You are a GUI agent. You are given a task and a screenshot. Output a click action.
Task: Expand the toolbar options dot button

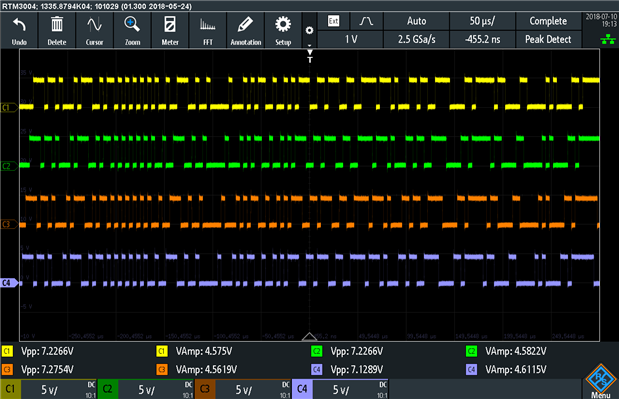click(310, 30)
